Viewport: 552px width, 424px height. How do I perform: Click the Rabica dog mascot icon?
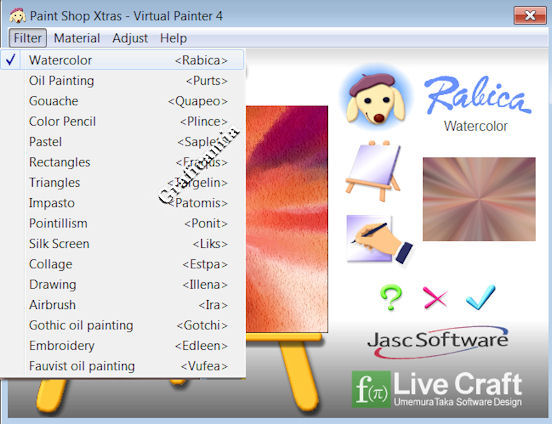pyautogui.click(x=375, y=98)
